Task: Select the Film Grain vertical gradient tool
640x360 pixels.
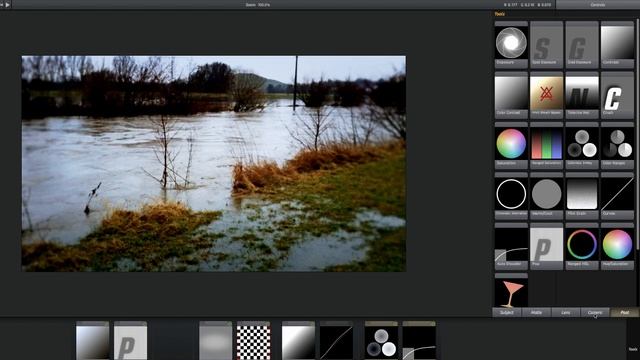Action: pyautogui.click(x=582, y=196)
